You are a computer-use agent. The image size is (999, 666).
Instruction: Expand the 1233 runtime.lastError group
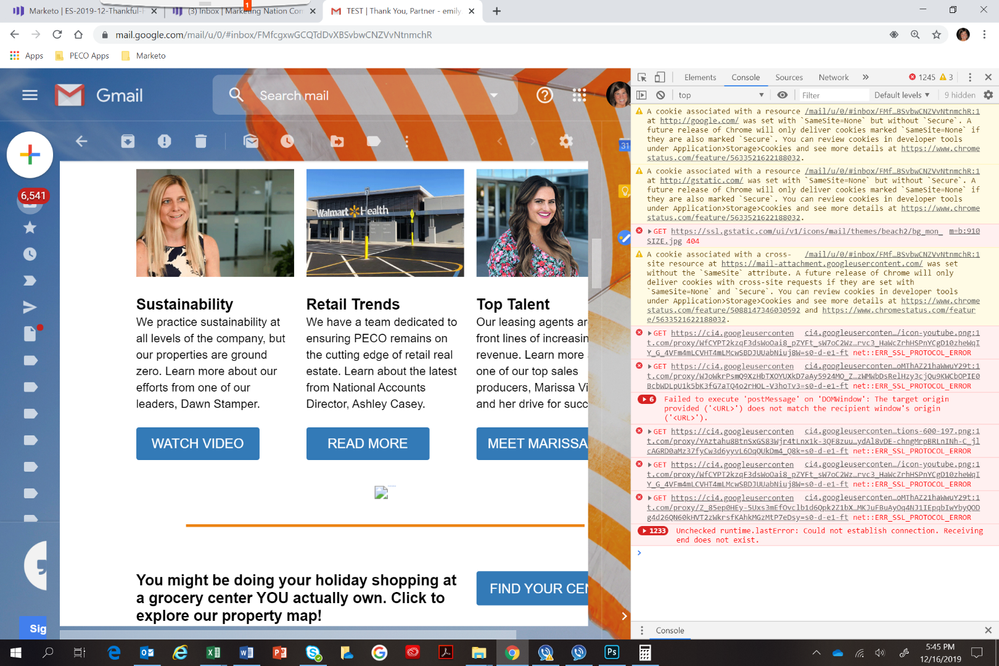tap(653, 531)
